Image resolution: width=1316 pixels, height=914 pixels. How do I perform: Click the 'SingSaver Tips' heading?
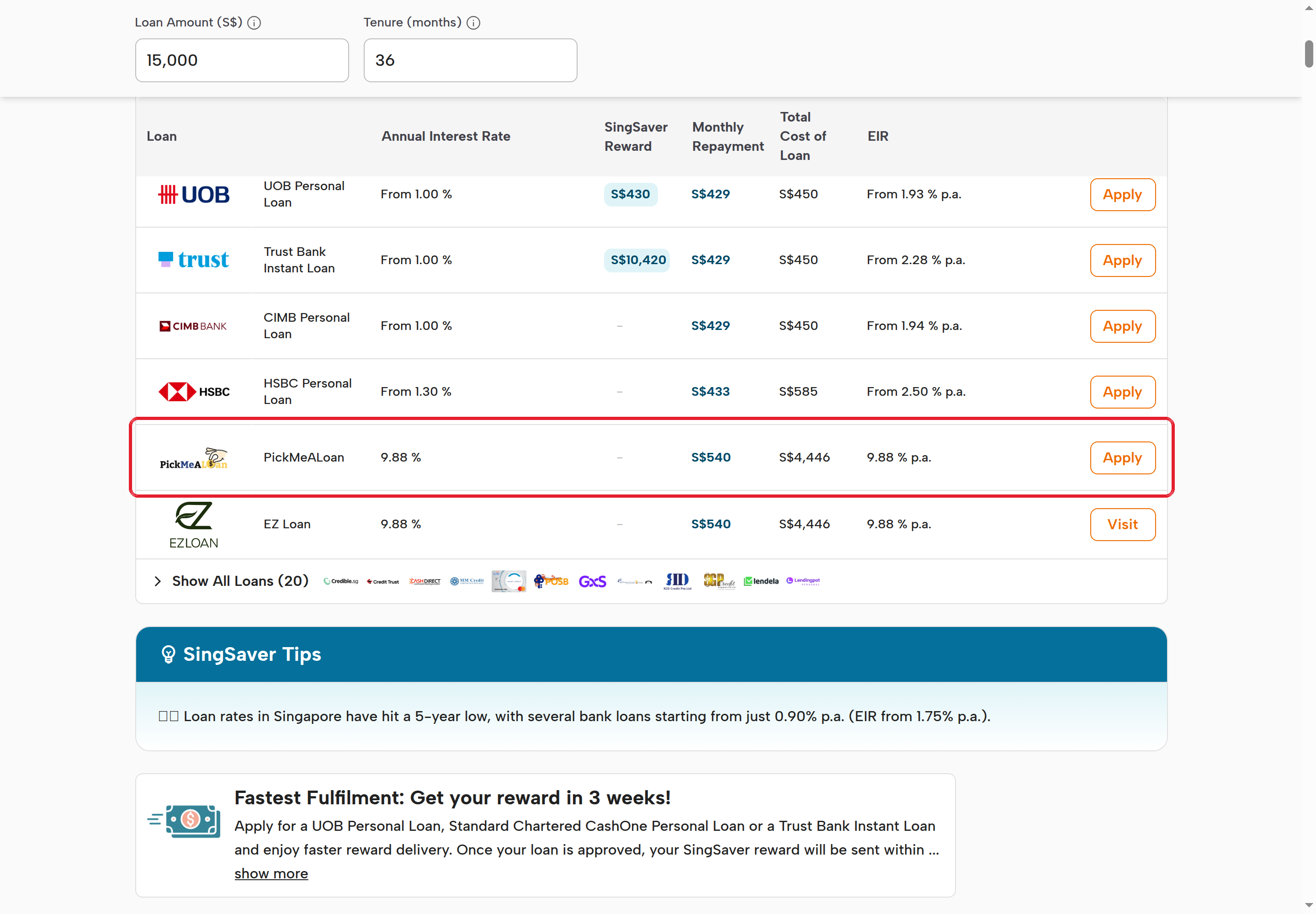click(252, 654)
